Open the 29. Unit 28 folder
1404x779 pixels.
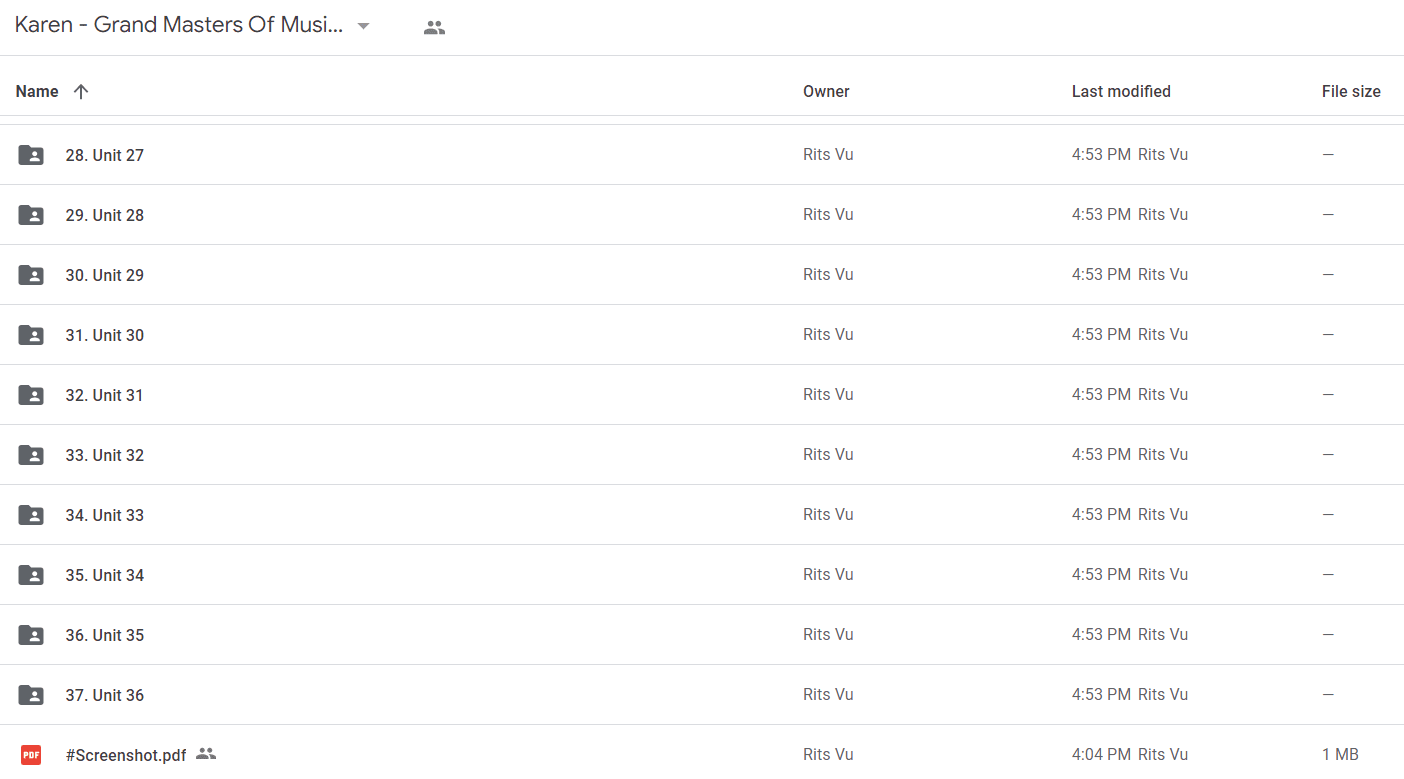point(105,215)
